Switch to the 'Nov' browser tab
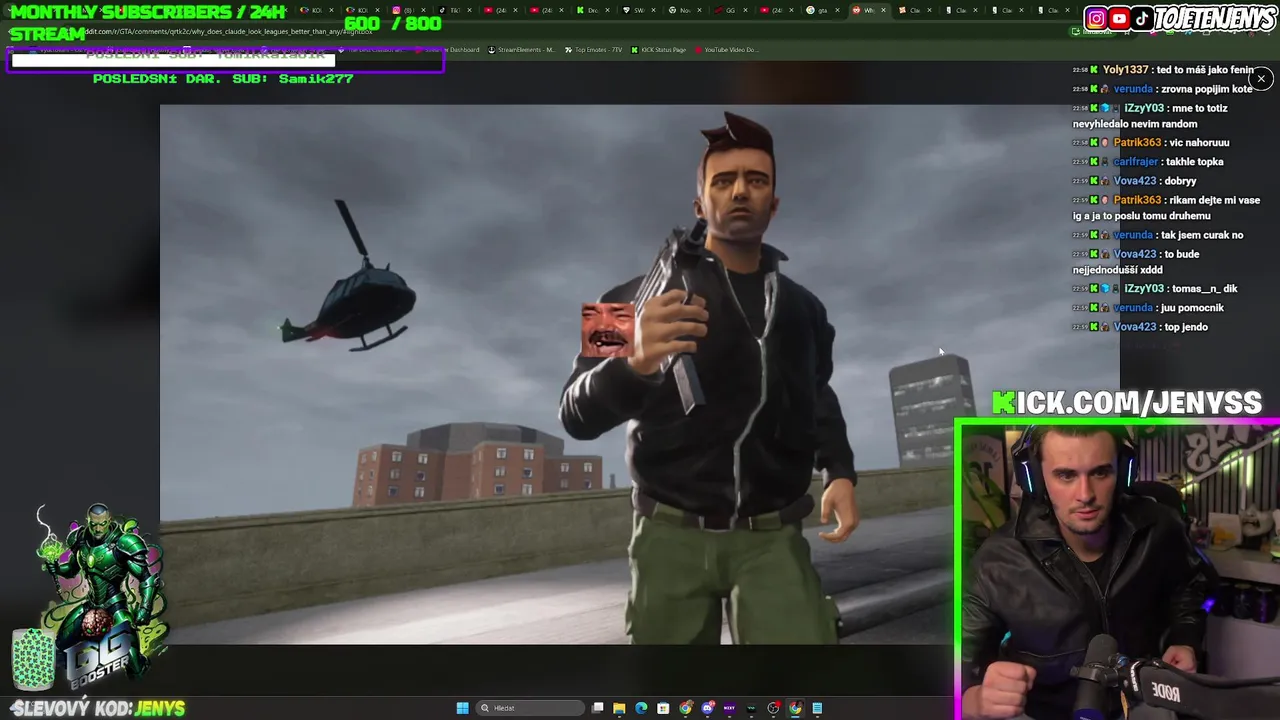Screen dimensions: 1280x720 (683, 10)
